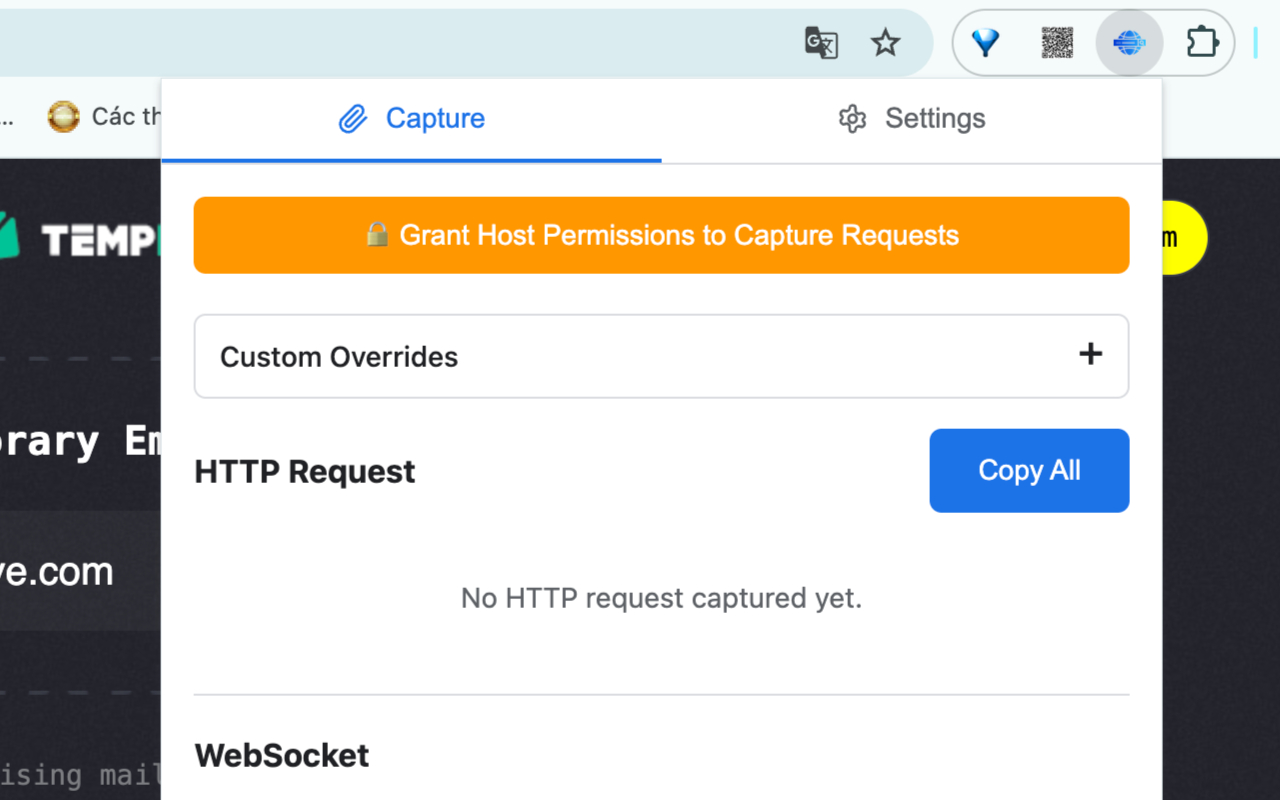This screenshot has width=1280, height=800.
Task: Open the QR code extension
Action: [x=1057, y=43]
